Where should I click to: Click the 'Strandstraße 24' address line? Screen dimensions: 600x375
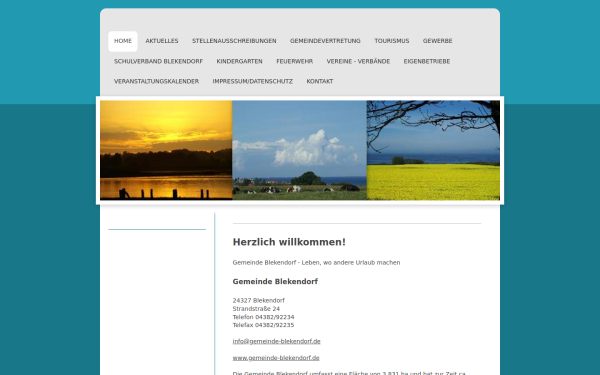click(256, 309)
